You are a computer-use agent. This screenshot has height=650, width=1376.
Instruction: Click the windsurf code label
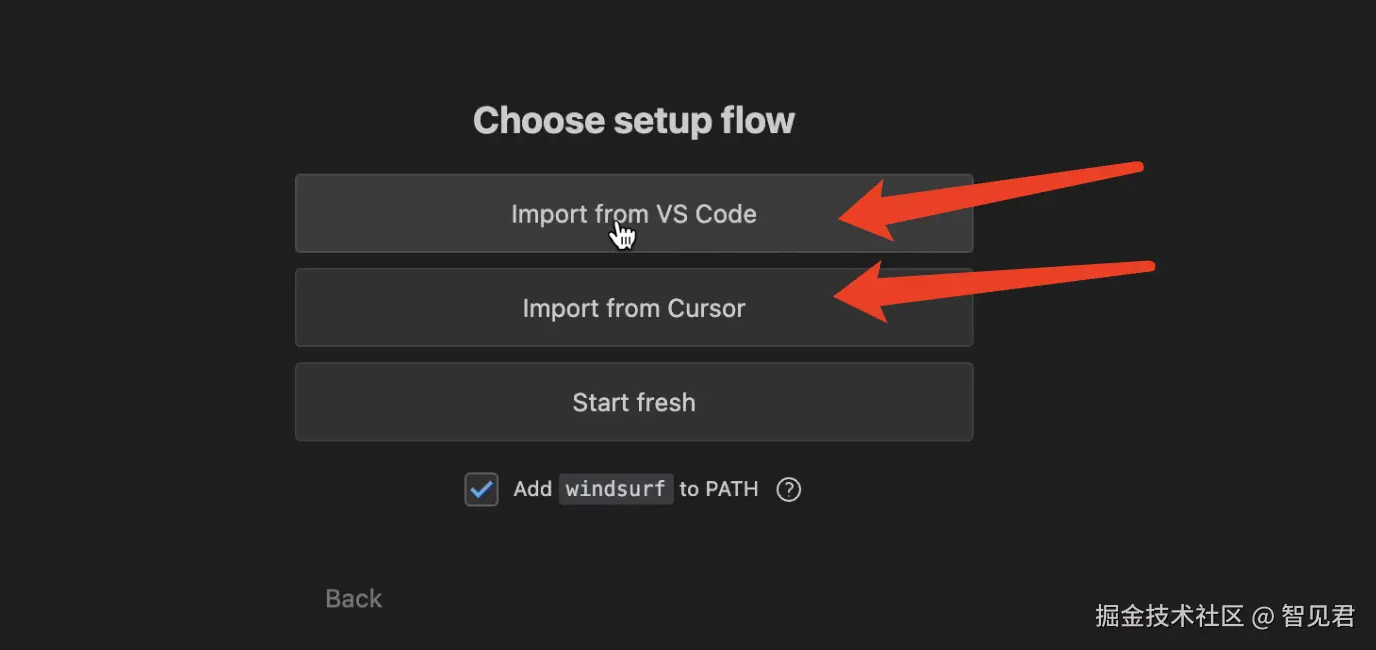point(615,489)
